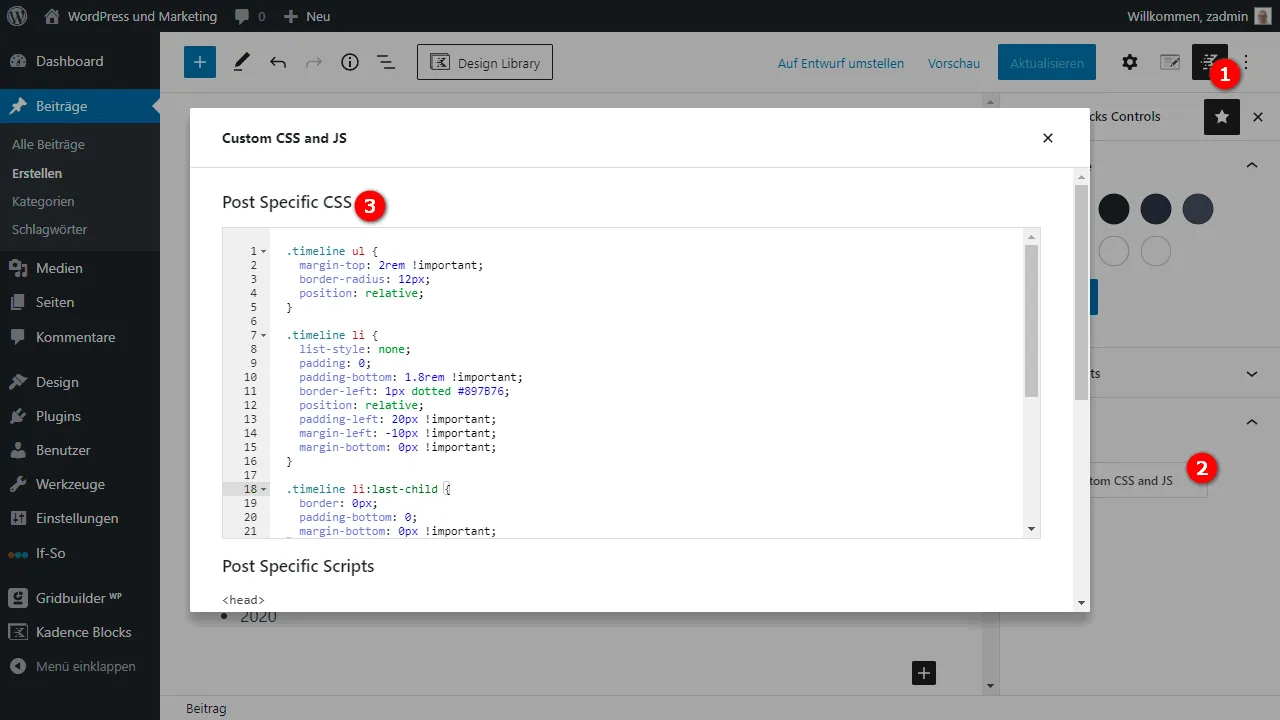Open the list view outline icon
This screenshot has width=1280, height=720.
point(386,62)
